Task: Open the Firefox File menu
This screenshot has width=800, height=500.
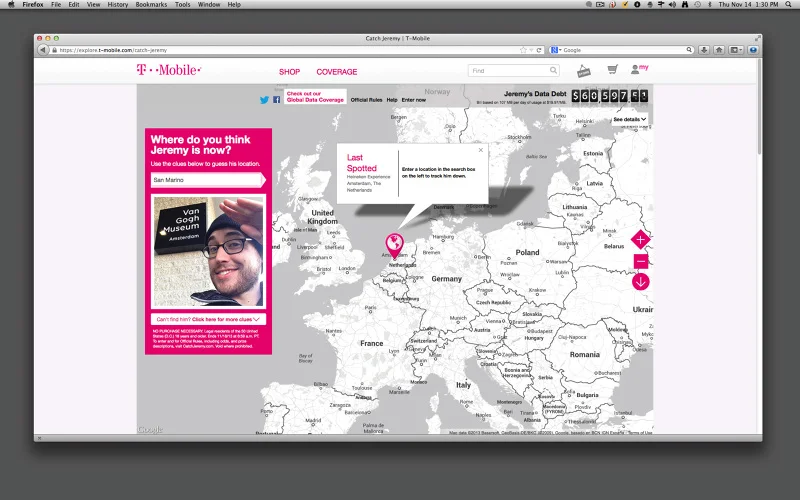Action: (56, 5)
